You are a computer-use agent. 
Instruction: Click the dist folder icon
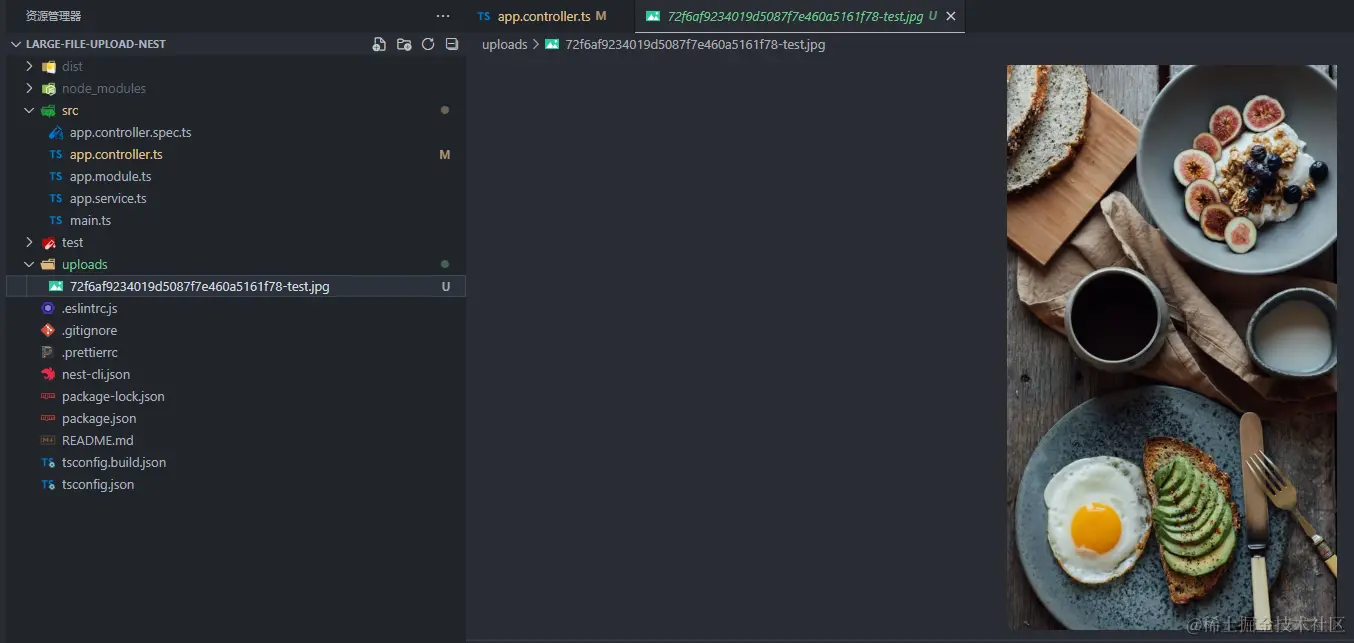[x=48, y=66]
